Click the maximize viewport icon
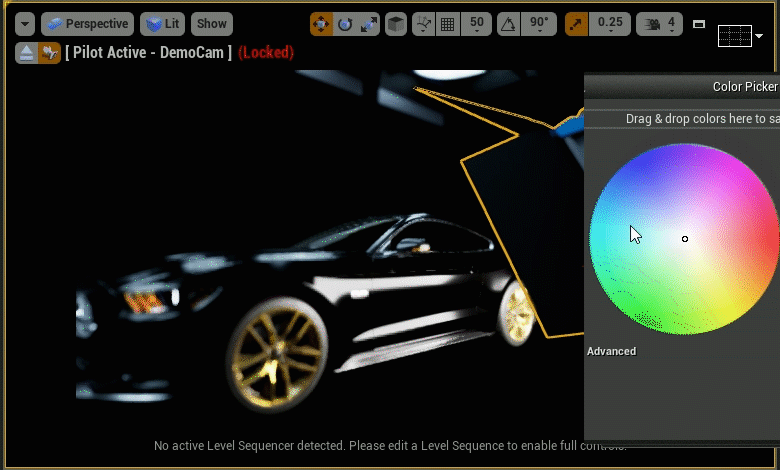 tap(699, 24)
